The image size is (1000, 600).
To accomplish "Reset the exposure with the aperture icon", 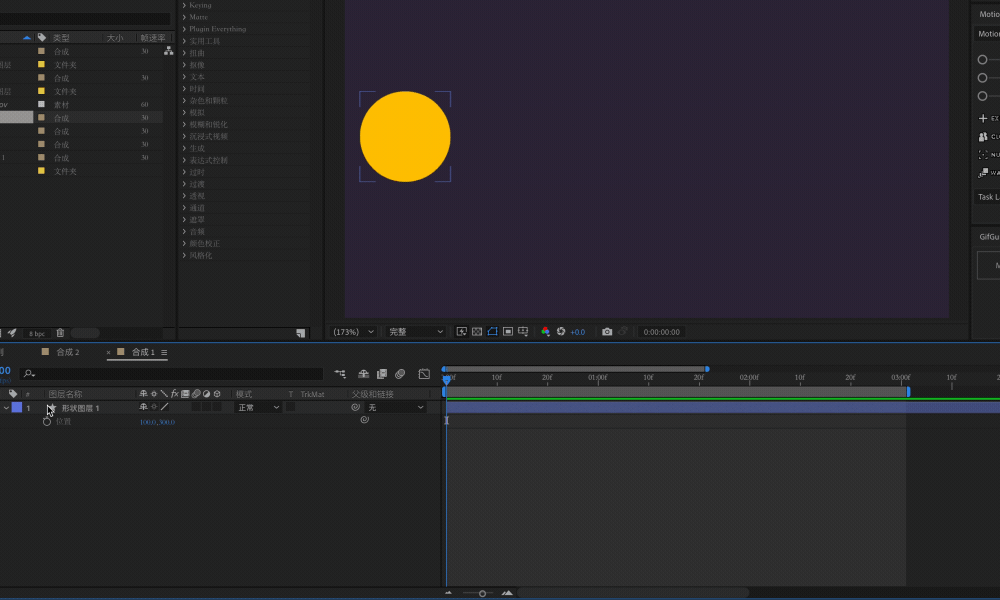I will point(561,332).
